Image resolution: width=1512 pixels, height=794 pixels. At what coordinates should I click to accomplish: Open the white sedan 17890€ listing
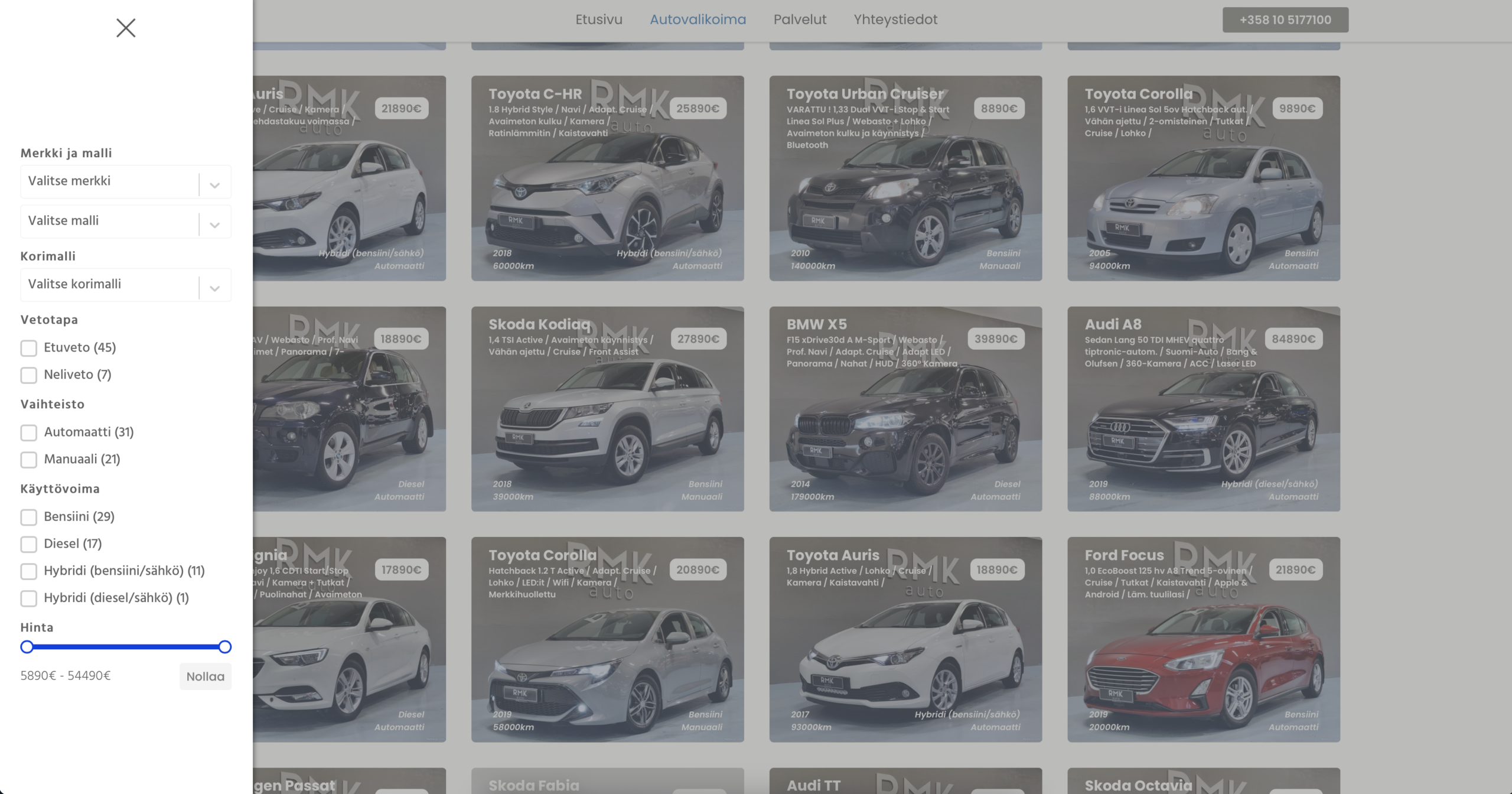349,639
